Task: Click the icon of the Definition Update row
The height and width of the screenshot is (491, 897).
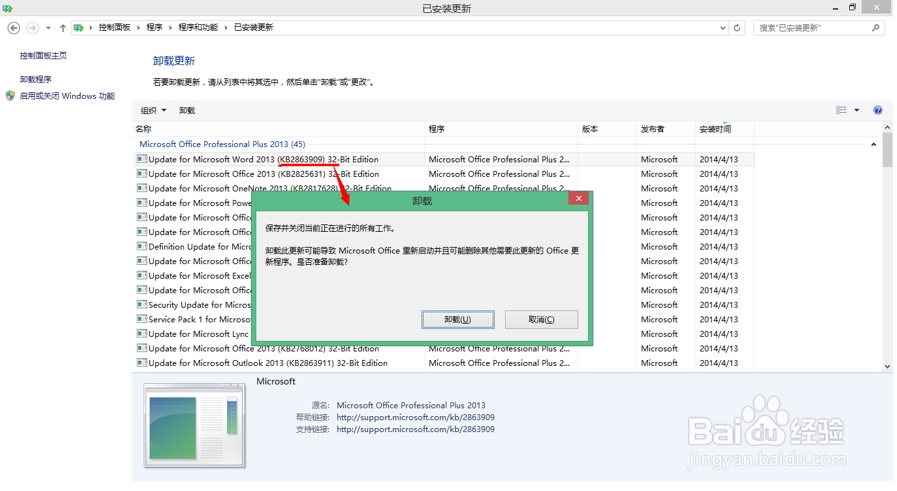Action: (x=142, y=247)
